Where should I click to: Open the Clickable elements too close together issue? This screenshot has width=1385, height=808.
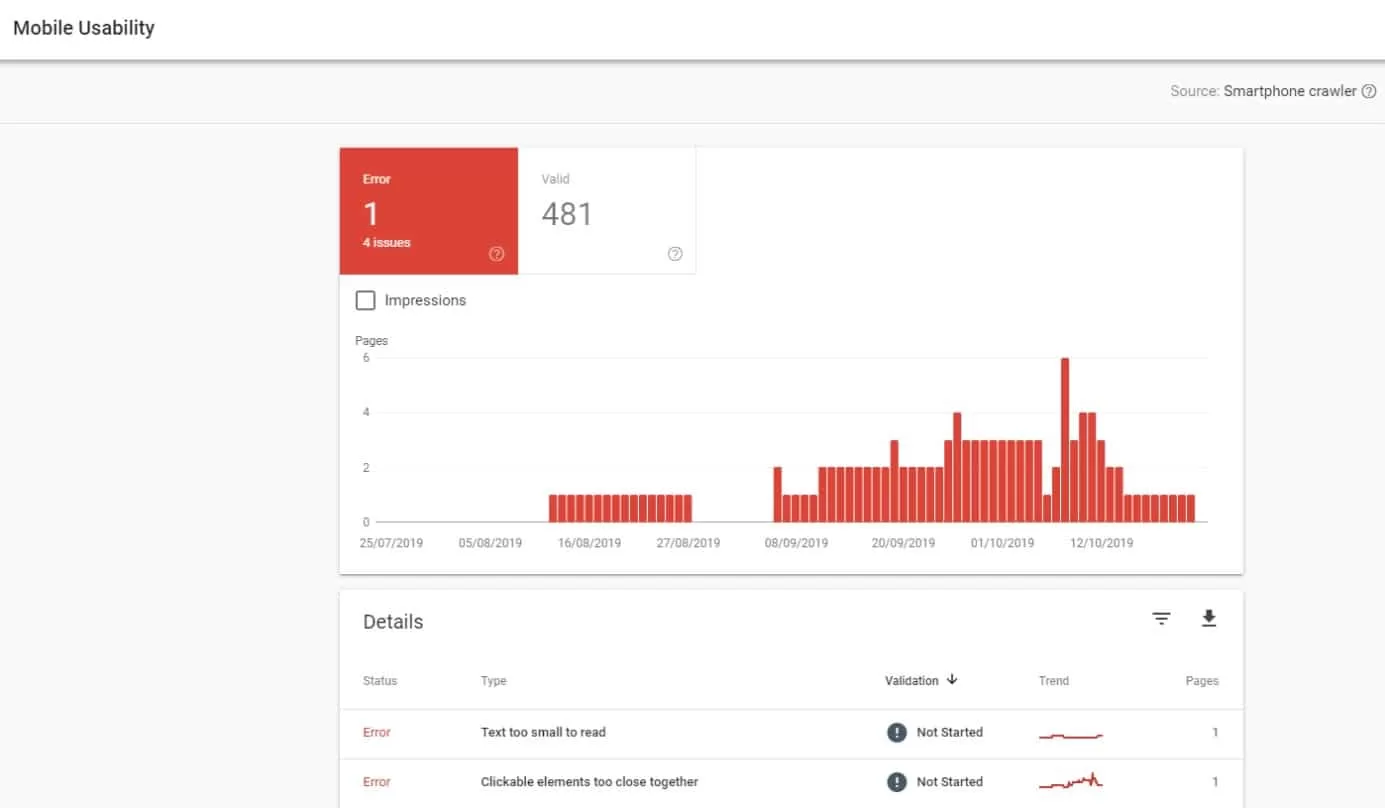click(x=588, y=781)
